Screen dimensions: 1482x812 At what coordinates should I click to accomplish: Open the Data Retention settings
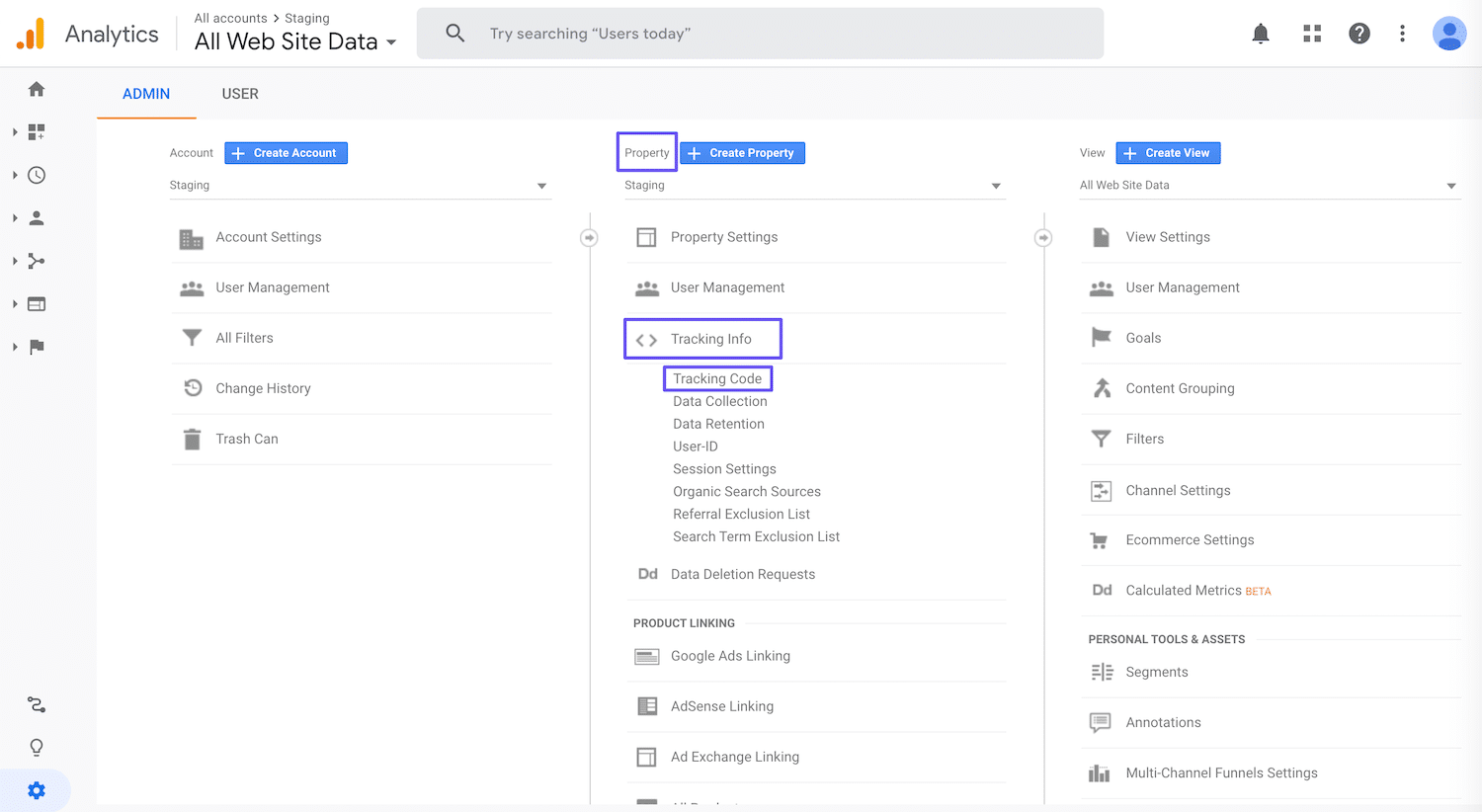(718, 423)
